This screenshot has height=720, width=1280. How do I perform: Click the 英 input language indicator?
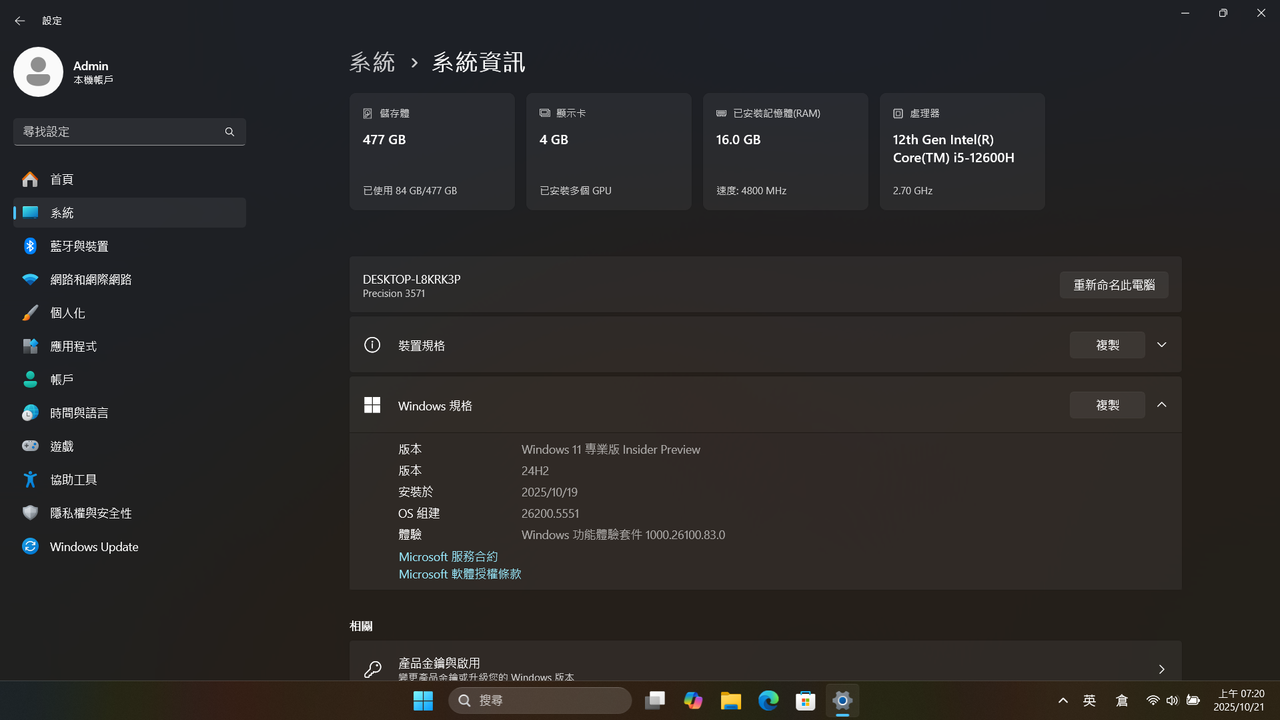(x=1090, y=701)
